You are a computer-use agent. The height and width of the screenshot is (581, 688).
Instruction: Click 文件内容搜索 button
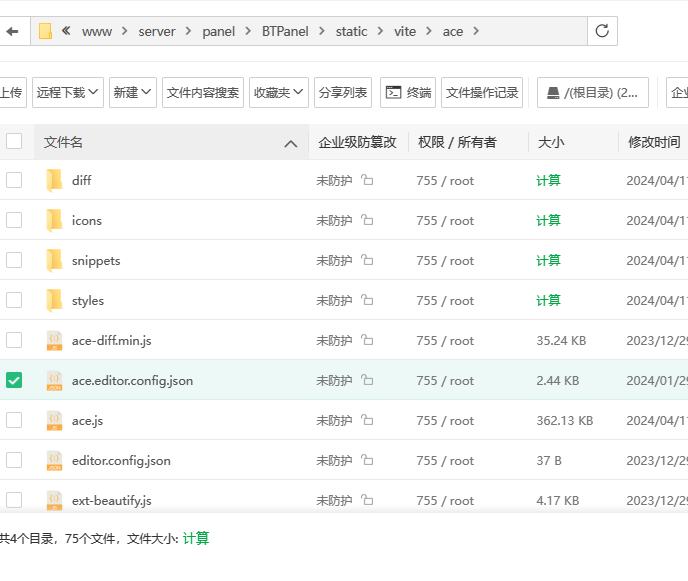tap(203, 93)
